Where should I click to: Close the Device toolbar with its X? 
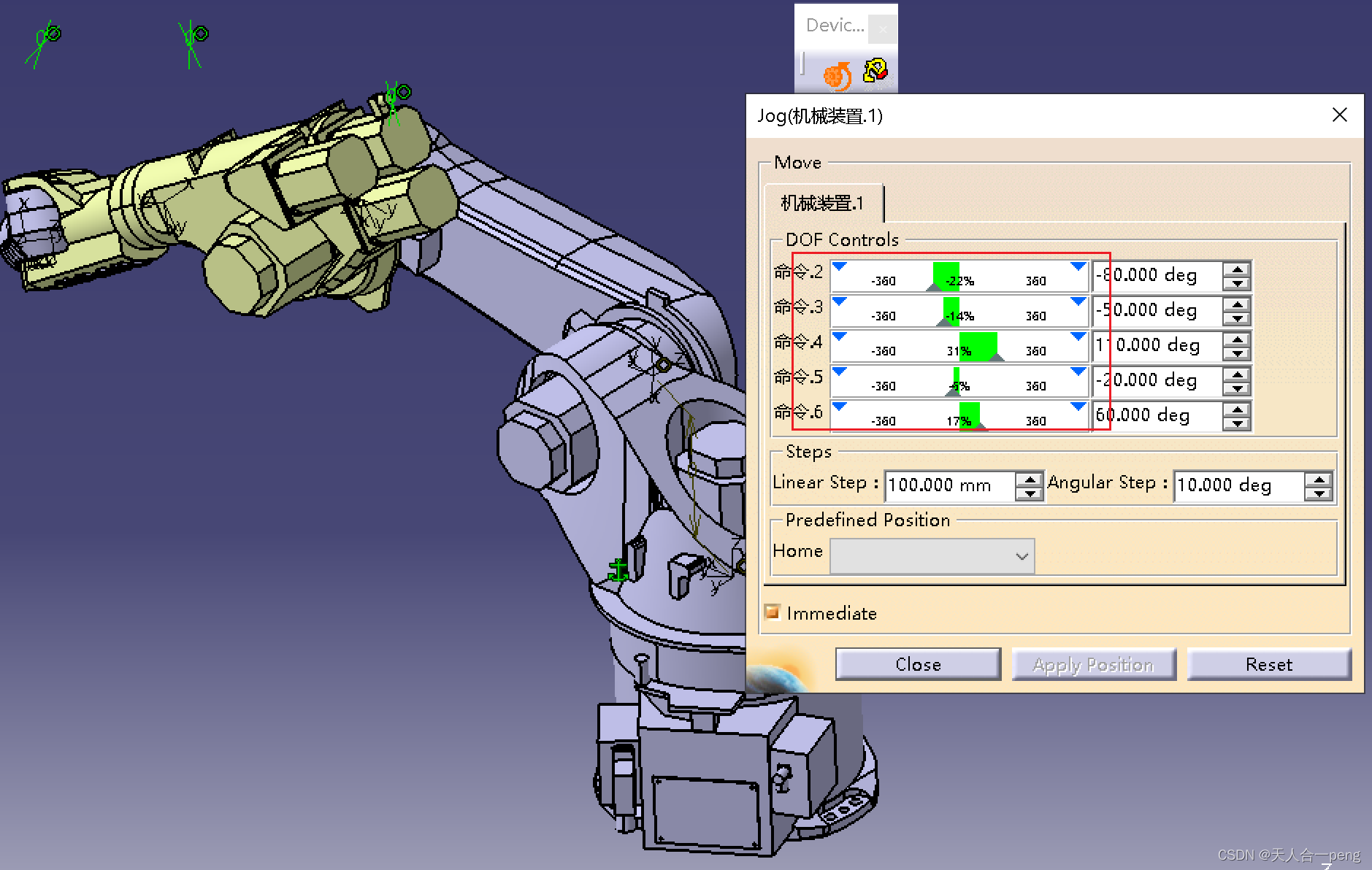tap(883, 29)
